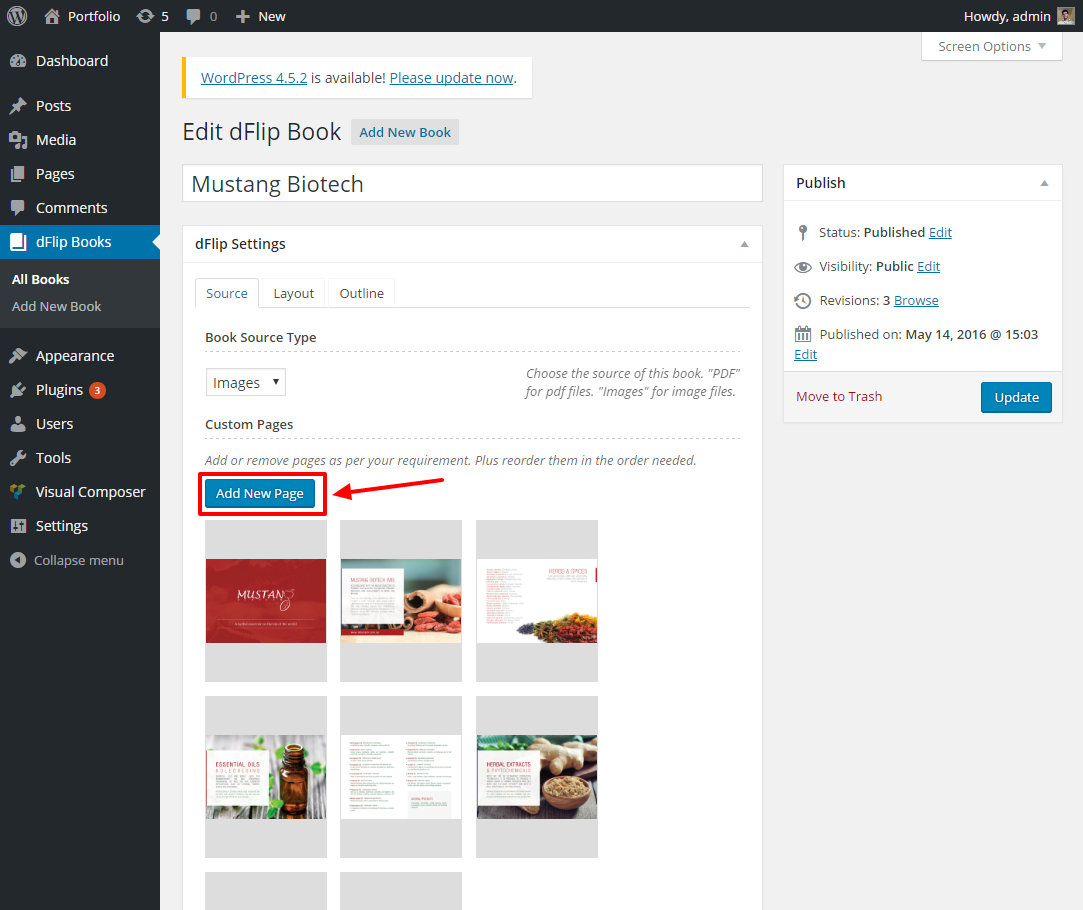Select the red Mustang cover thumbnail

266,601
